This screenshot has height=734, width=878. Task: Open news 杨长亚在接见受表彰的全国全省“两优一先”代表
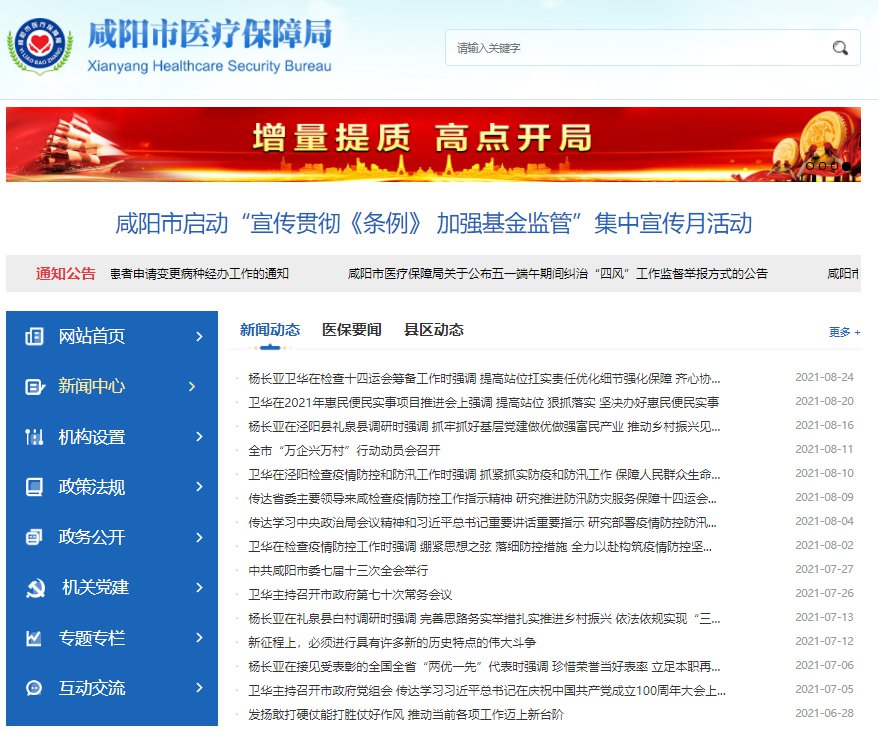pos(484,667)
